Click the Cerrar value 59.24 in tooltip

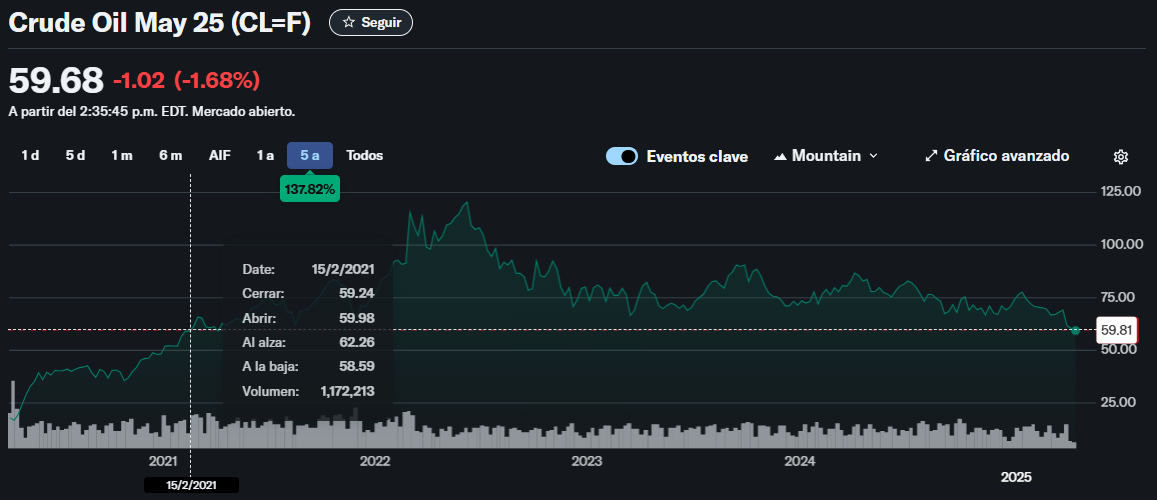[356, 294]
